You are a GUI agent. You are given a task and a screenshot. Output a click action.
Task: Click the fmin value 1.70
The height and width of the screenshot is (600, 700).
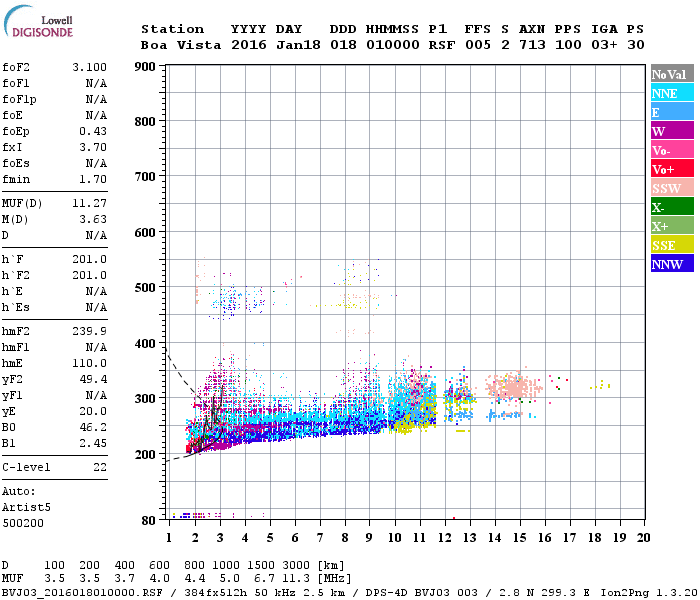pos(93,179)
